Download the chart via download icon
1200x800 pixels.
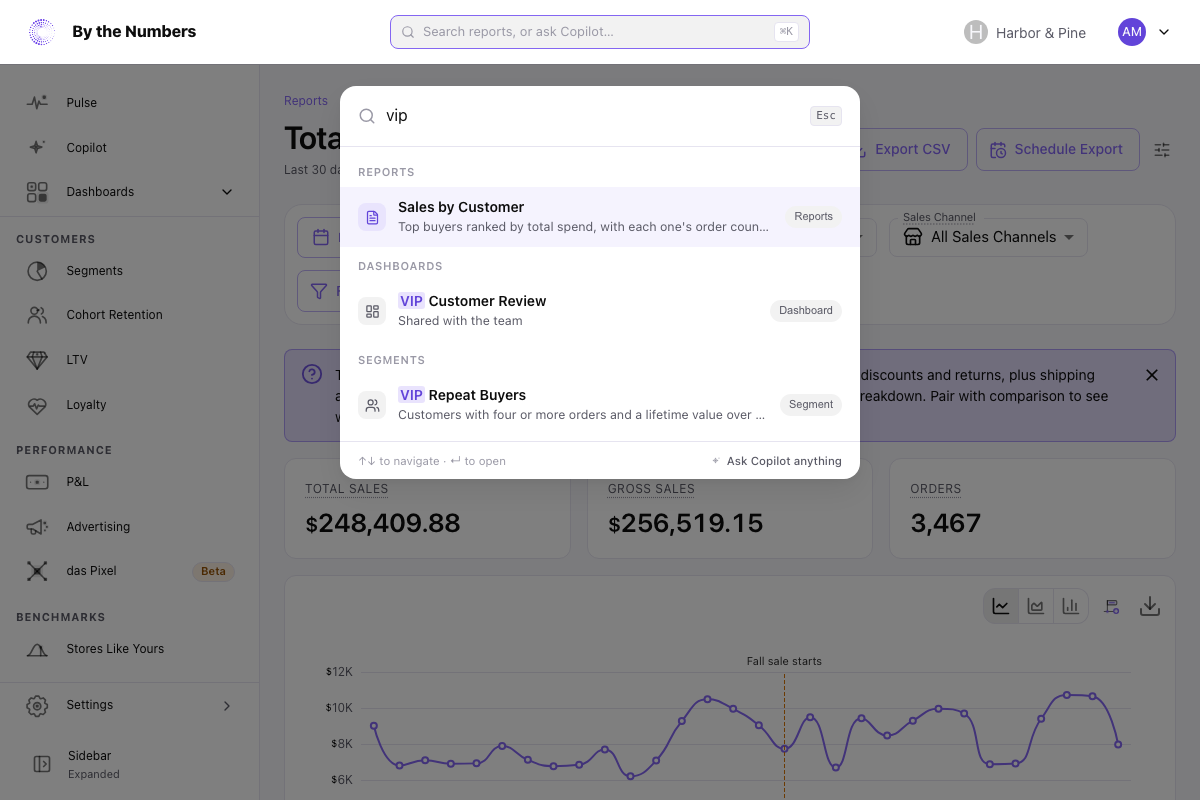(1150, 606)
